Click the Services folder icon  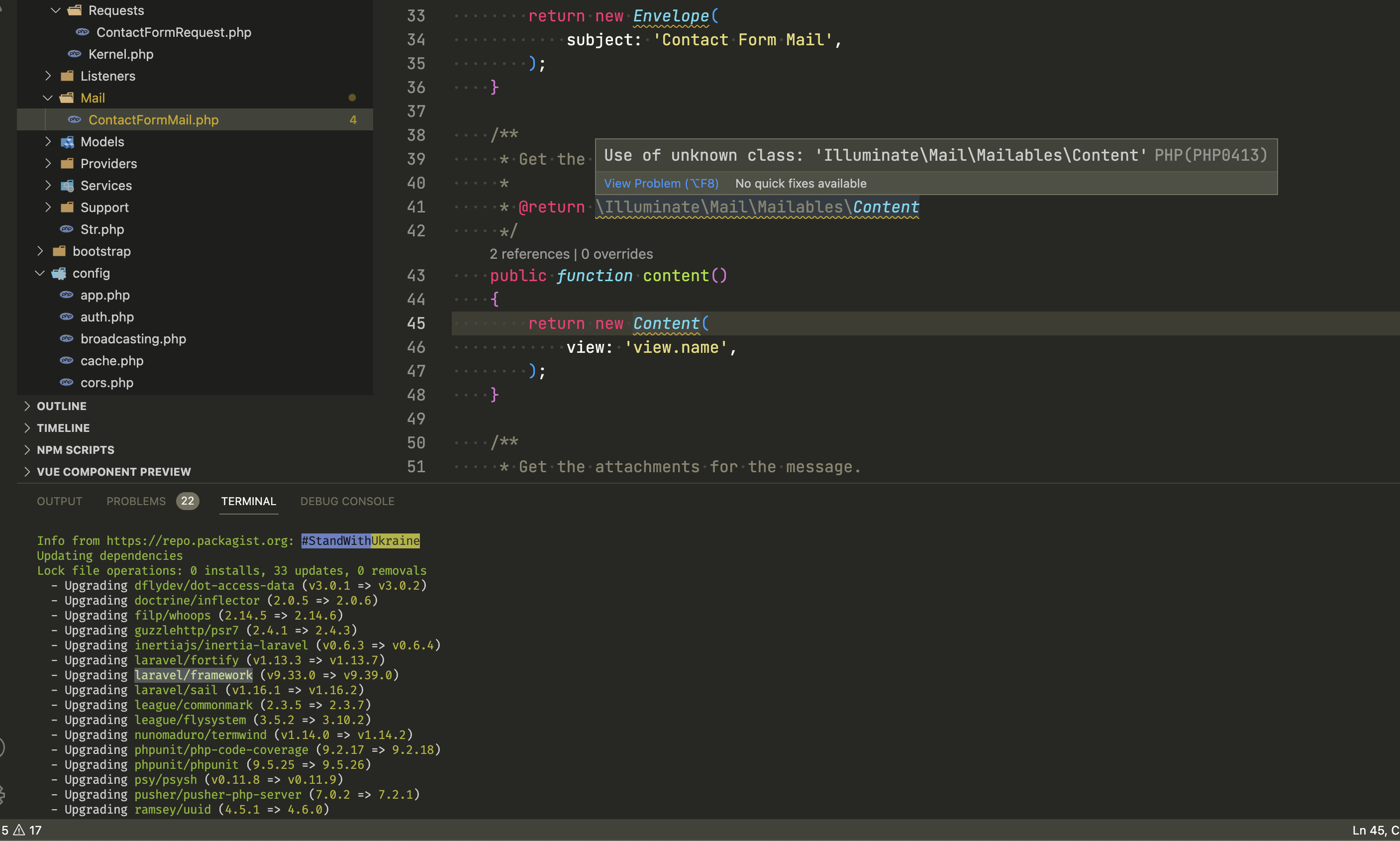pyautogui.click(x=68, y=186)
